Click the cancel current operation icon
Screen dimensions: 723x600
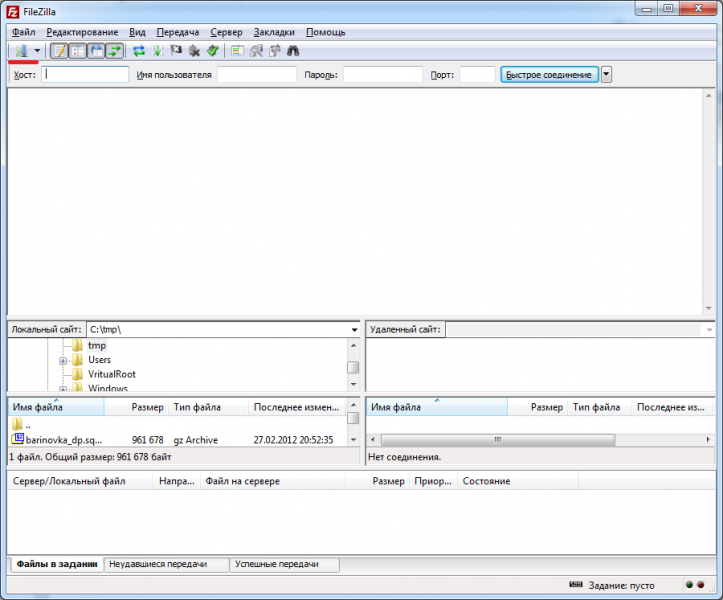176,51
